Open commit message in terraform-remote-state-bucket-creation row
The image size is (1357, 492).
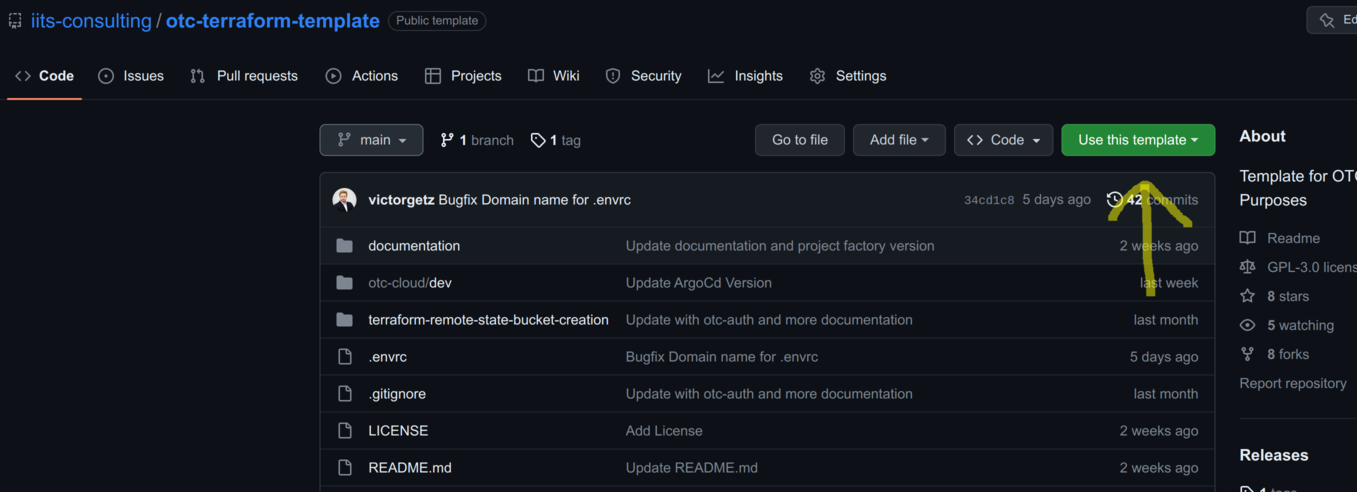tap(769, 320)
